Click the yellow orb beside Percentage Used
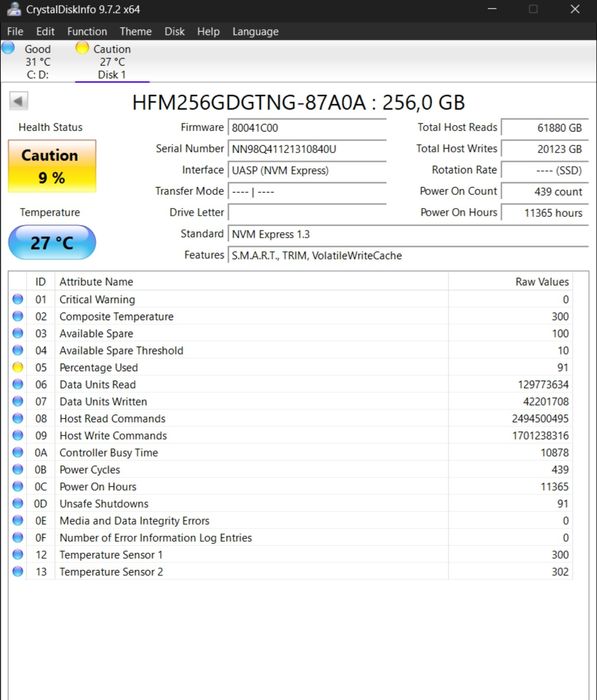Image resolution: width=597 pixels, height=700 pixels. point(18,367)
